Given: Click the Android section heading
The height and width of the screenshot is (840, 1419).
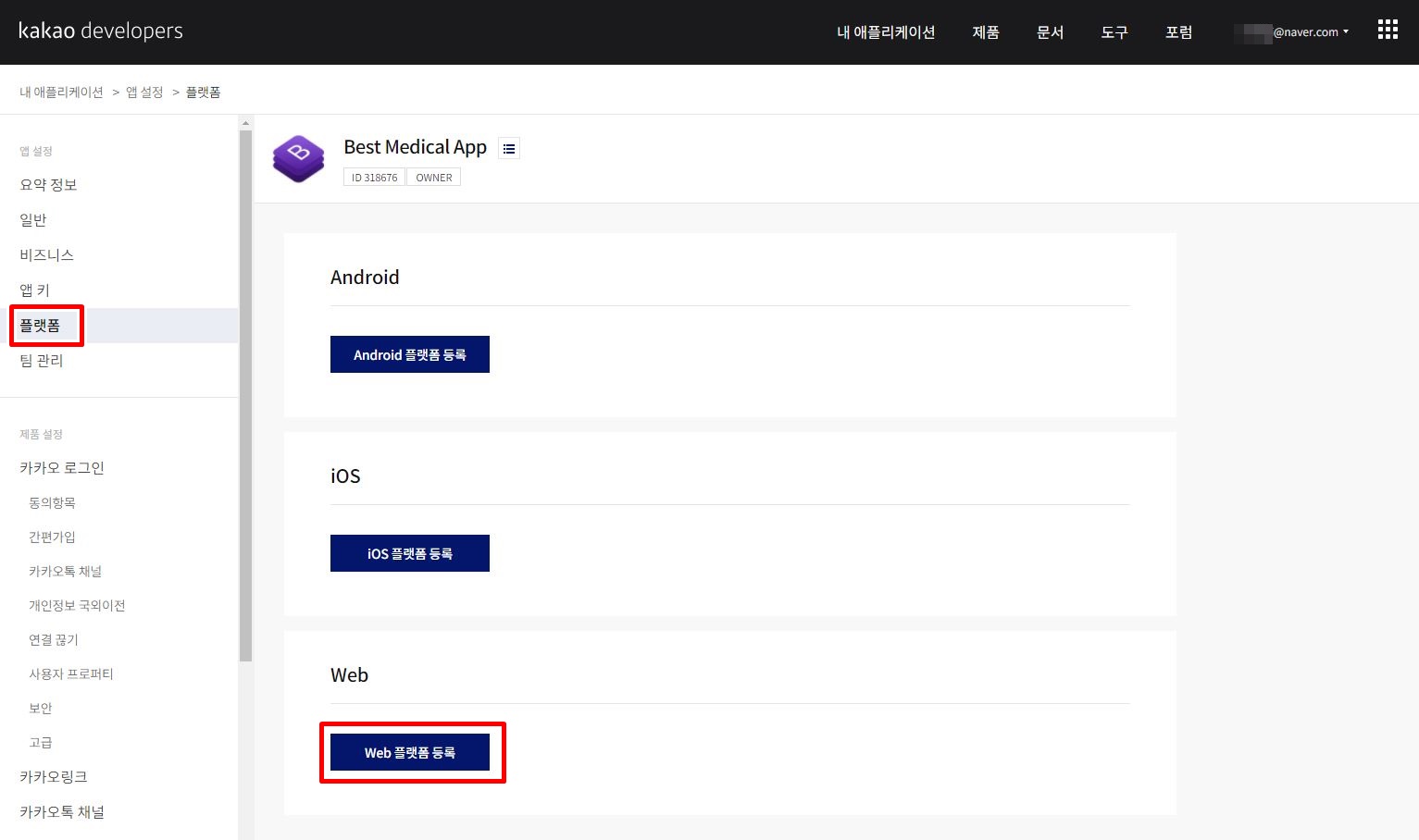Looking at the screenshot, I should click(365, 278).
